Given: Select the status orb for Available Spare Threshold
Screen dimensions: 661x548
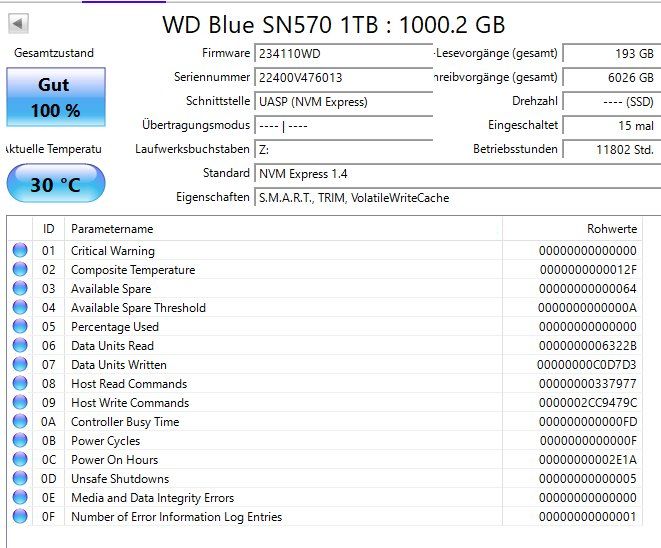Looking at the screenshot, I should [20, 307].
